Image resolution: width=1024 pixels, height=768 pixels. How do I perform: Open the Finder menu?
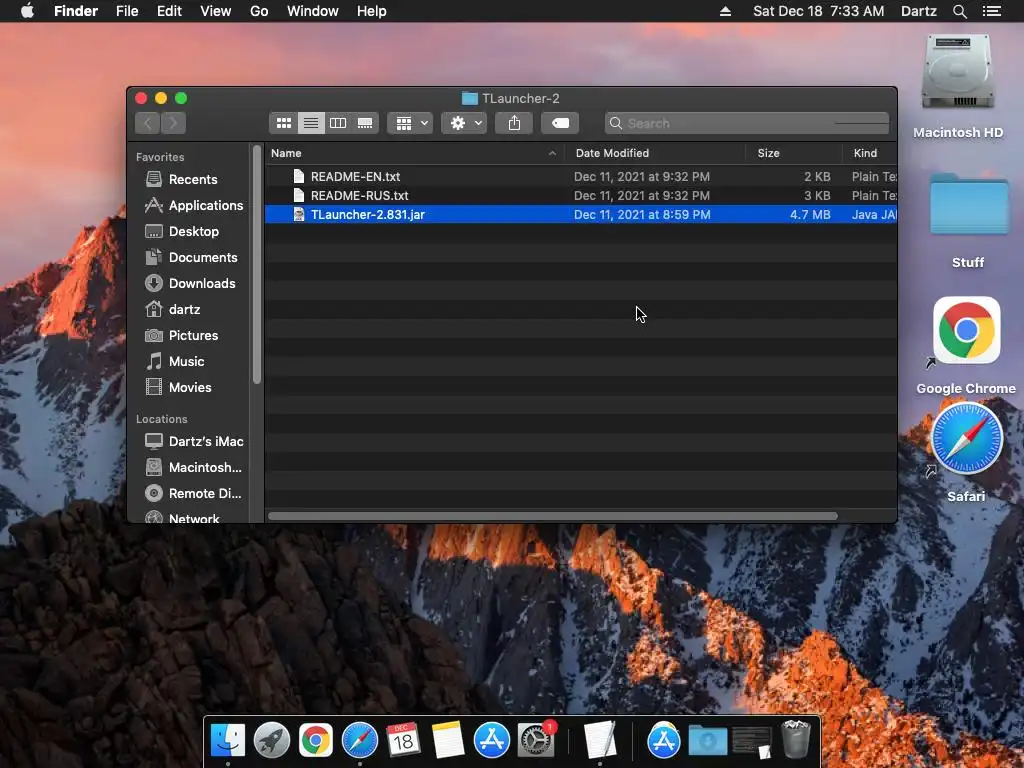pos(76,11)
